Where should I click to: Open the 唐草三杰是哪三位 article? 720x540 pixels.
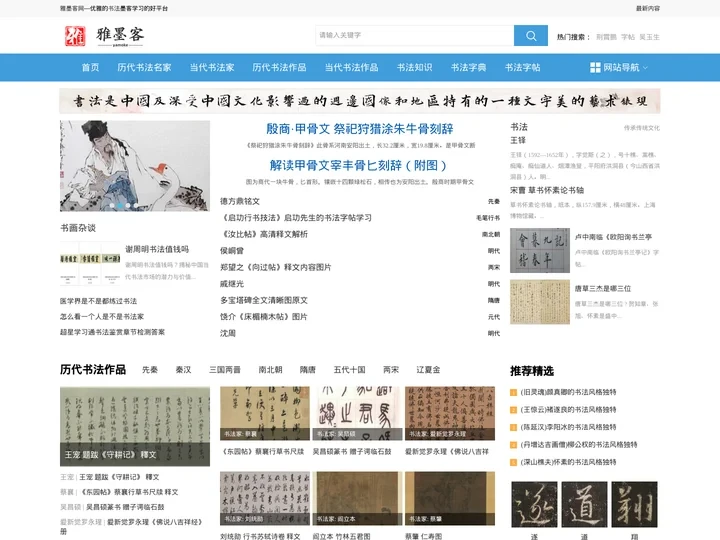pos(603,289)
